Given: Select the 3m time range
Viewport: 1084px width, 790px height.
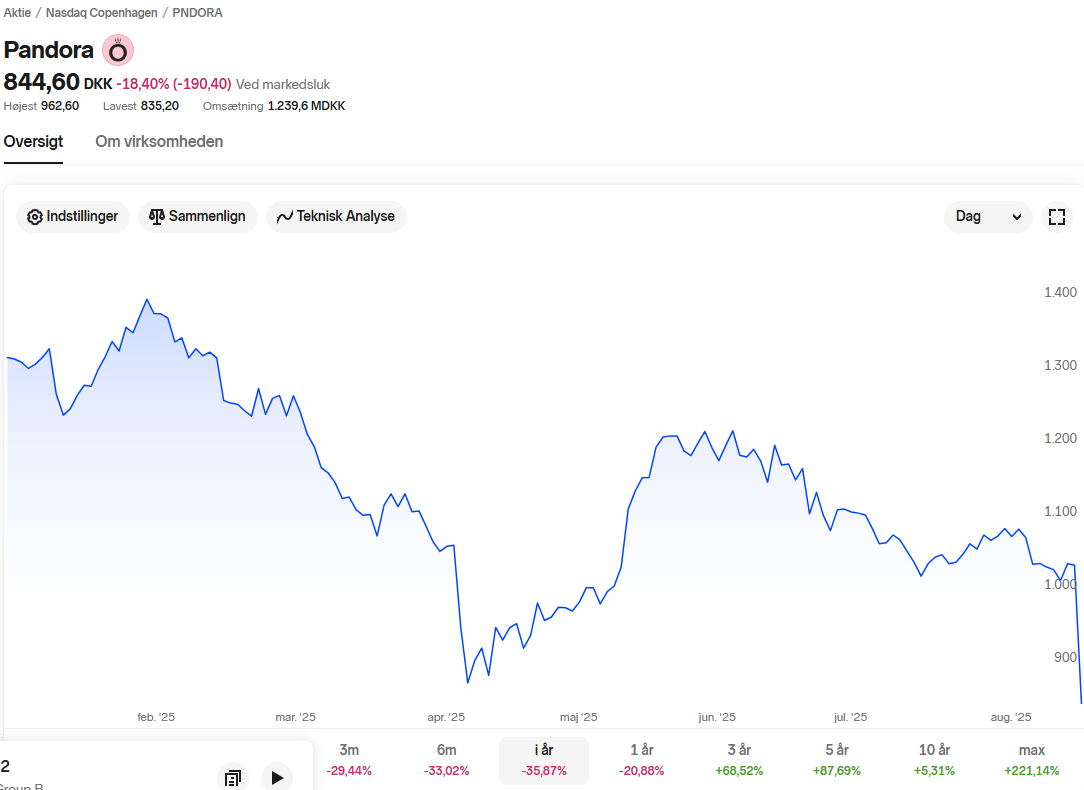Looking at the screenshot, I should tap(349, 760).
